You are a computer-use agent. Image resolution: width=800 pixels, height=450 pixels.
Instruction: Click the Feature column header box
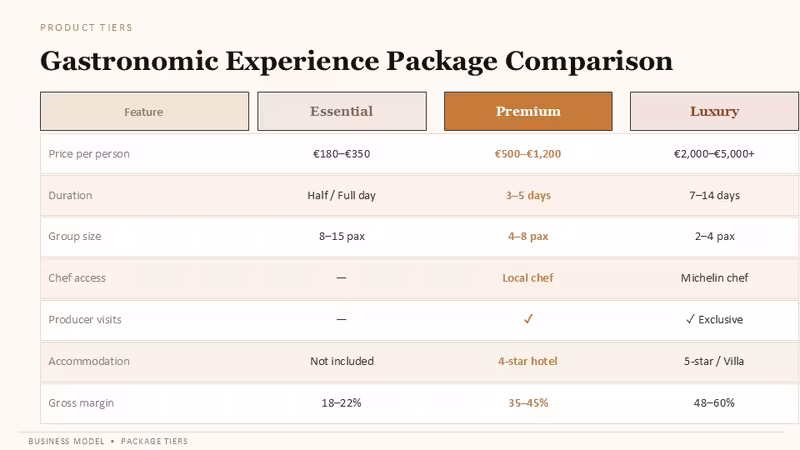[x=144, y=111]
